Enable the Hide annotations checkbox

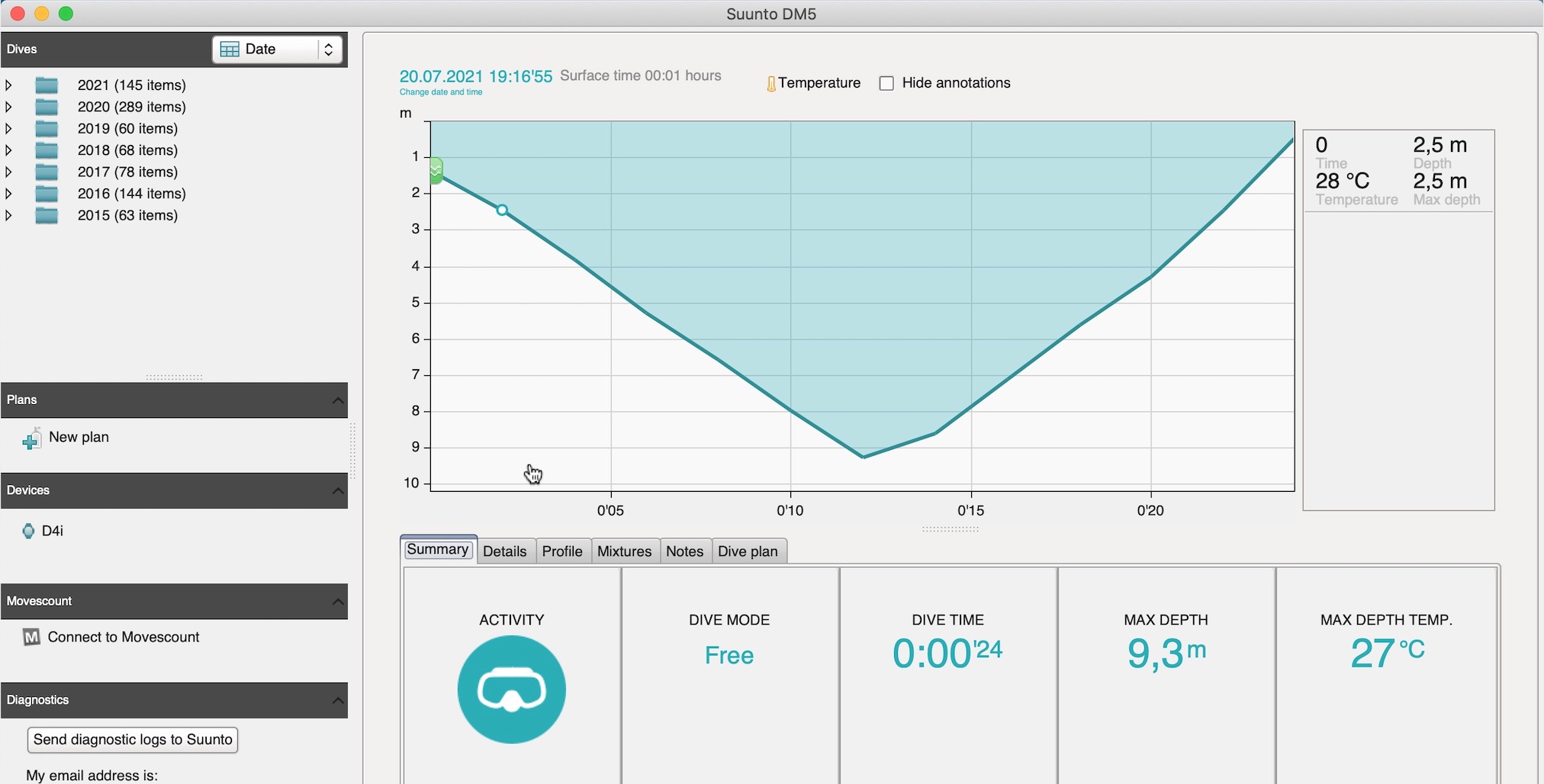(886, 83)
